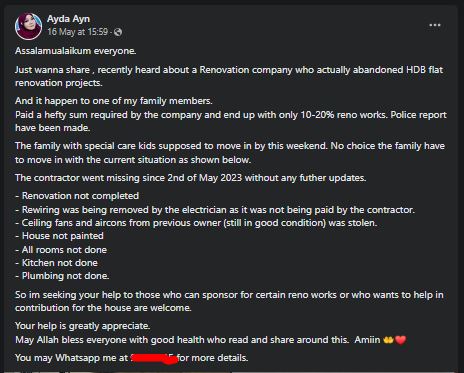This screenshot has width=464, height=373.
Task: Click the So im seeking your help paragraph
Action: click(229, 301)
